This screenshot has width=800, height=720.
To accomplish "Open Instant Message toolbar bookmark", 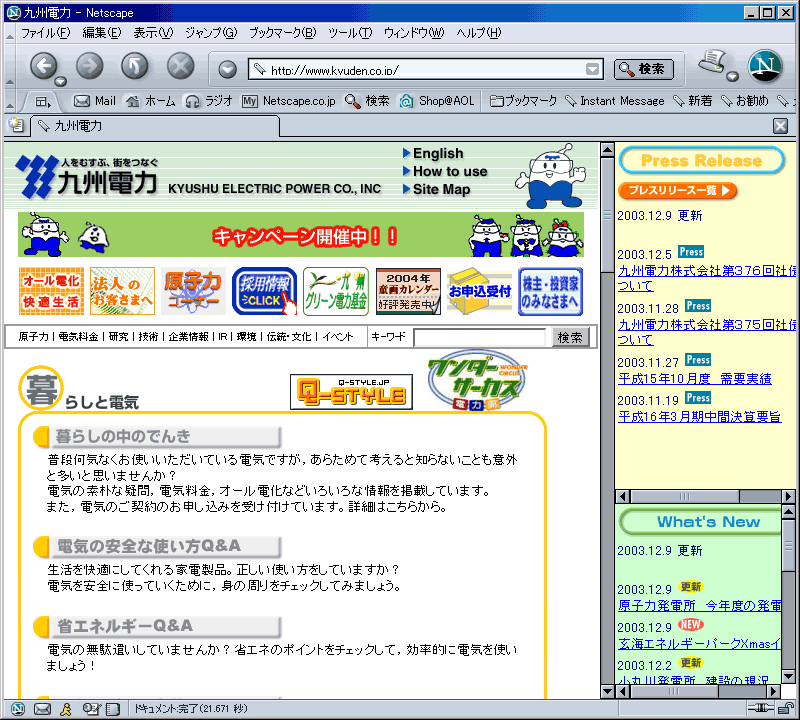I will [615, 101].
